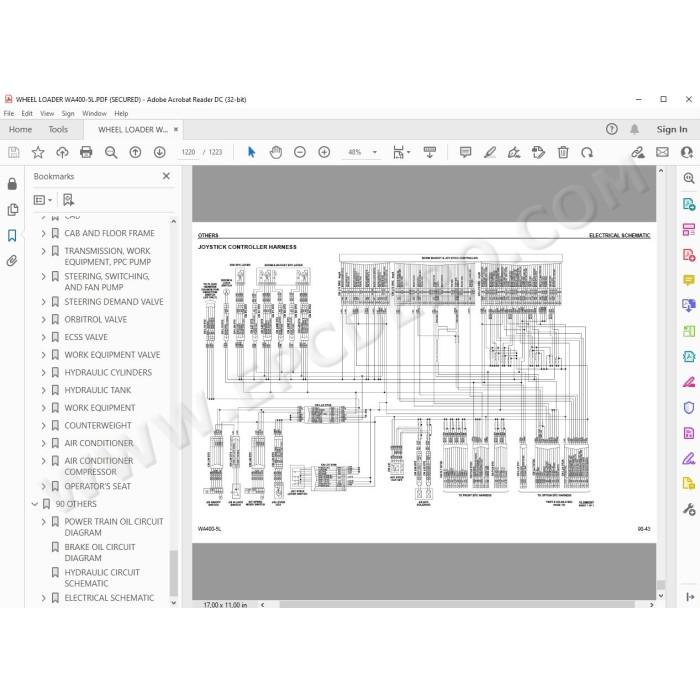Open the Edit menu
700x700 pixels.
tap(27, 113)
